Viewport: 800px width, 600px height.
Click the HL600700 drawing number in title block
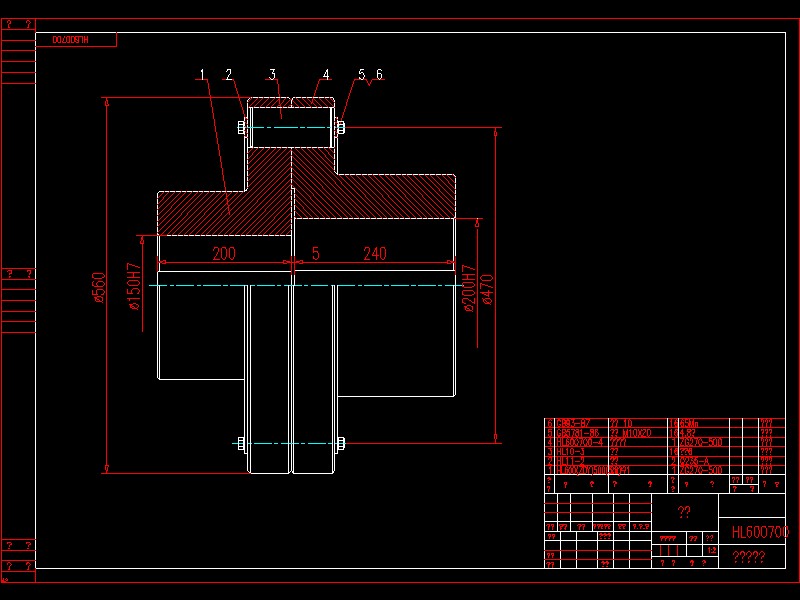[760, 533]
